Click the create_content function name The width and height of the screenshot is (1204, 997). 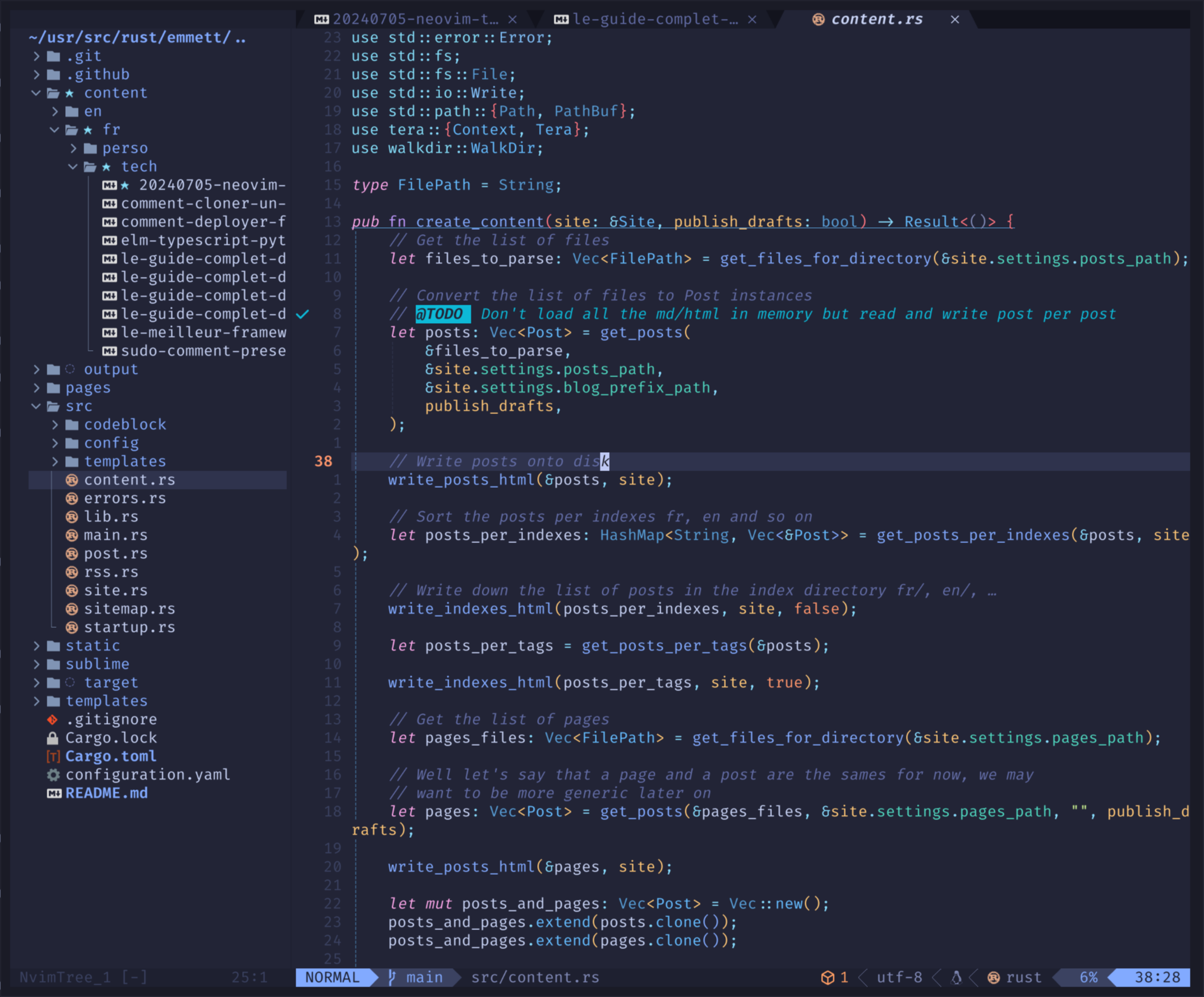click(480, 222)
